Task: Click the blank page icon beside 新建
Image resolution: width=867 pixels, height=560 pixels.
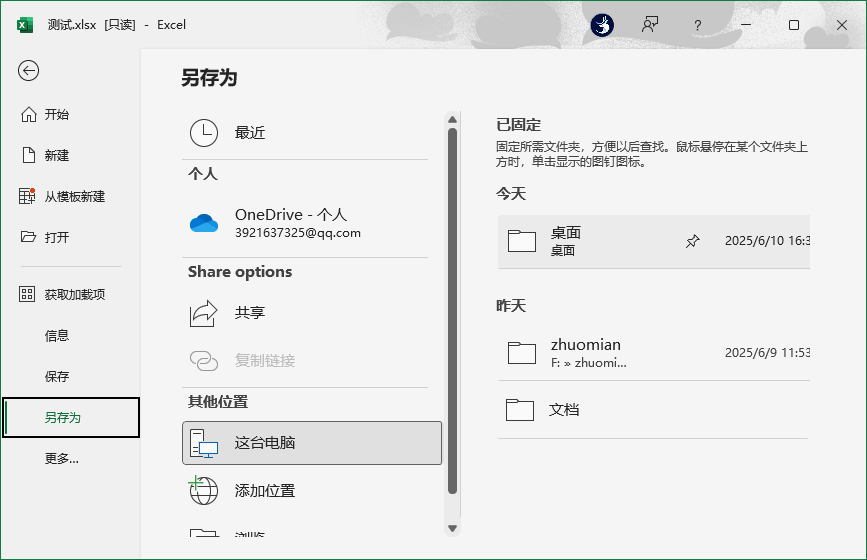Action: tap(28, 155)
